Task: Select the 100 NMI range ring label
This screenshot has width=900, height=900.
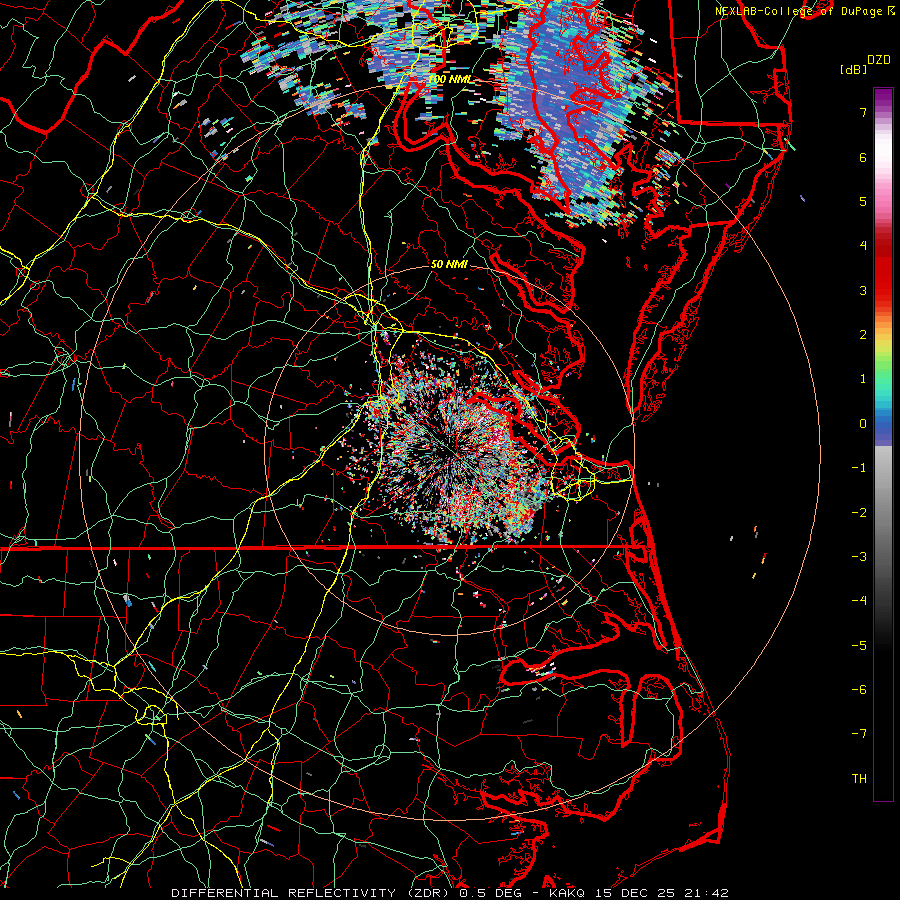Action: click(449, 79)
